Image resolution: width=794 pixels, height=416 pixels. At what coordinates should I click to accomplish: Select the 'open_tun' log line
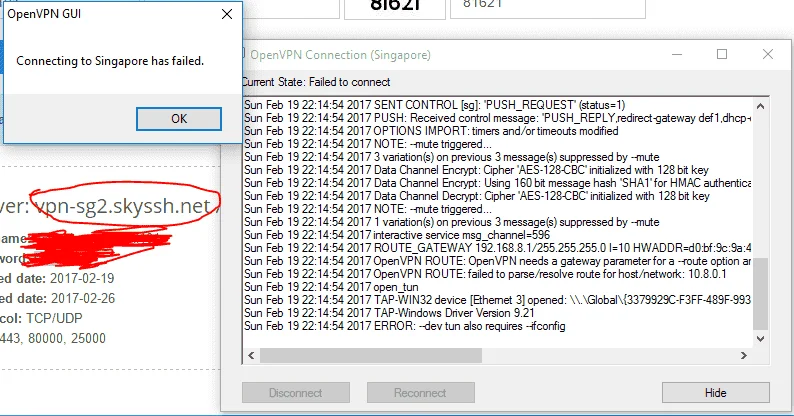331,287
